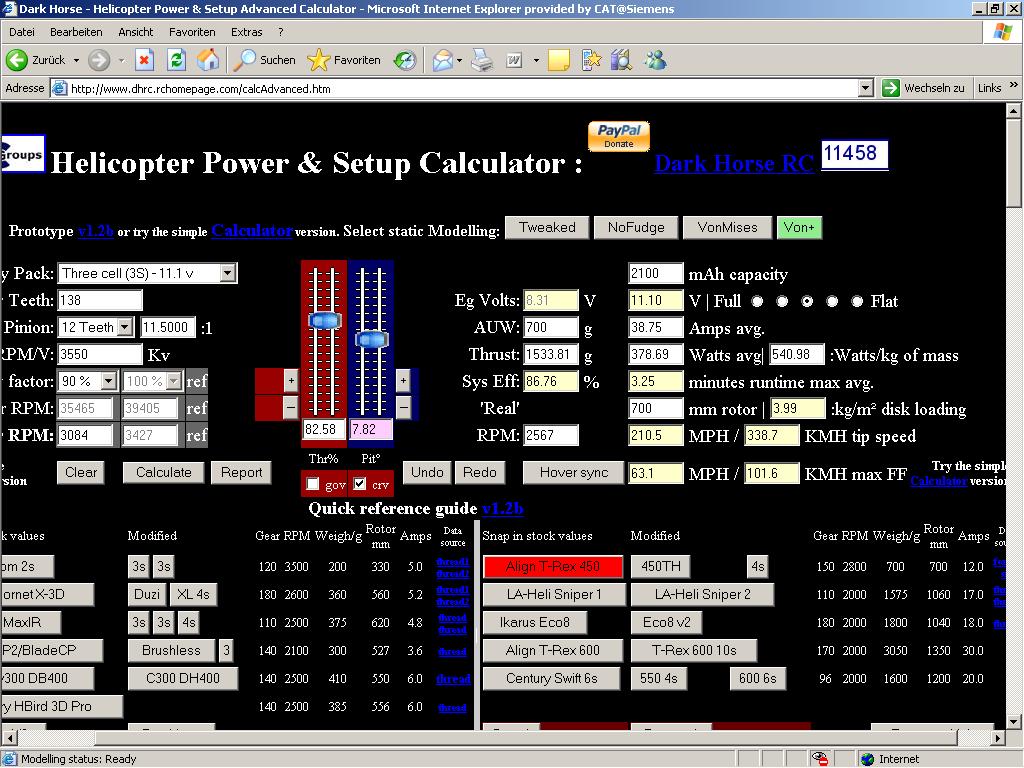This screenshot has height=768, width=1024.
Task: Select the Full battery radio button
Action: coord(757,301)
